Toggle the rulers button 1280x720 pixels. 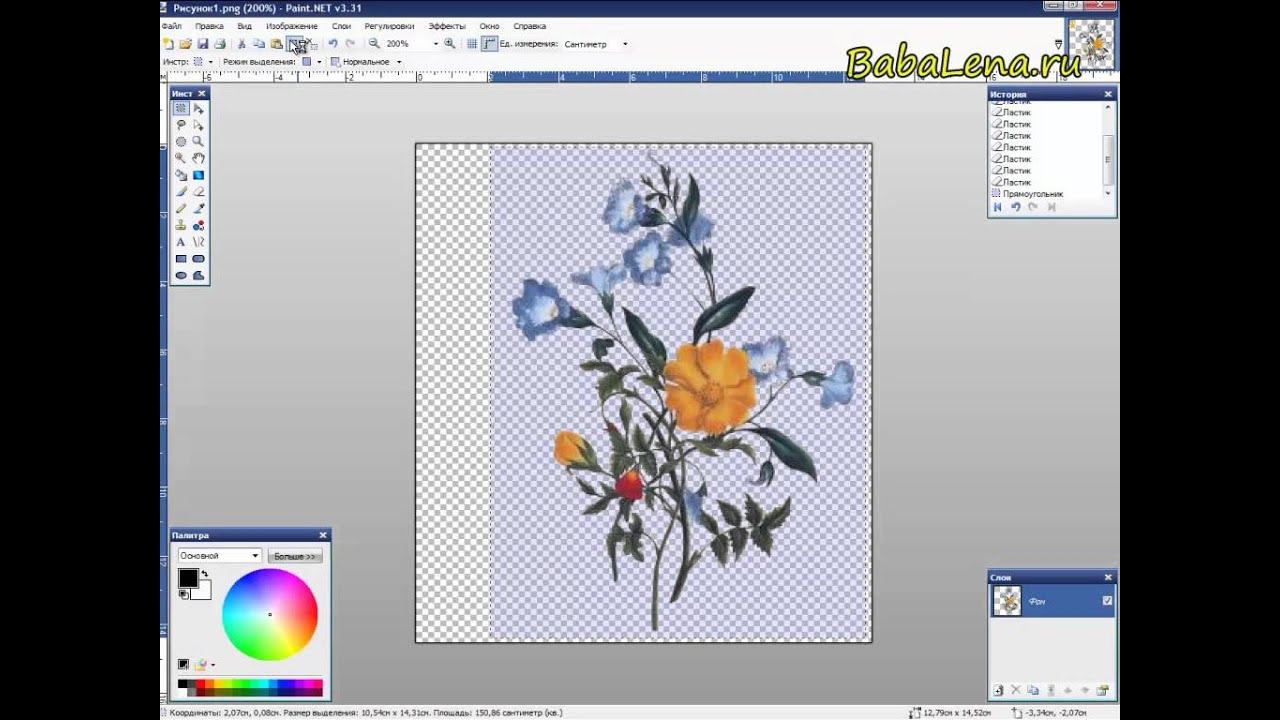pyautogui.click(x=489, y=44)
